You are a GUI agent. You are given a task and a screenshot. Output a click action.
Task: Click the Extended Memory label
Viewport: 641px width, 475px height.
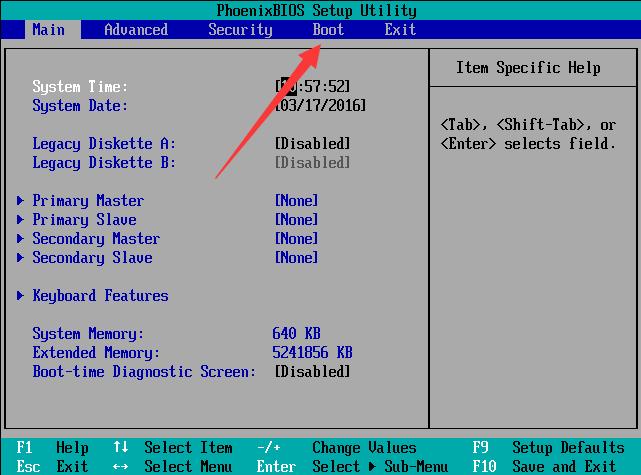pyautogui.click(x=96, y=353)
